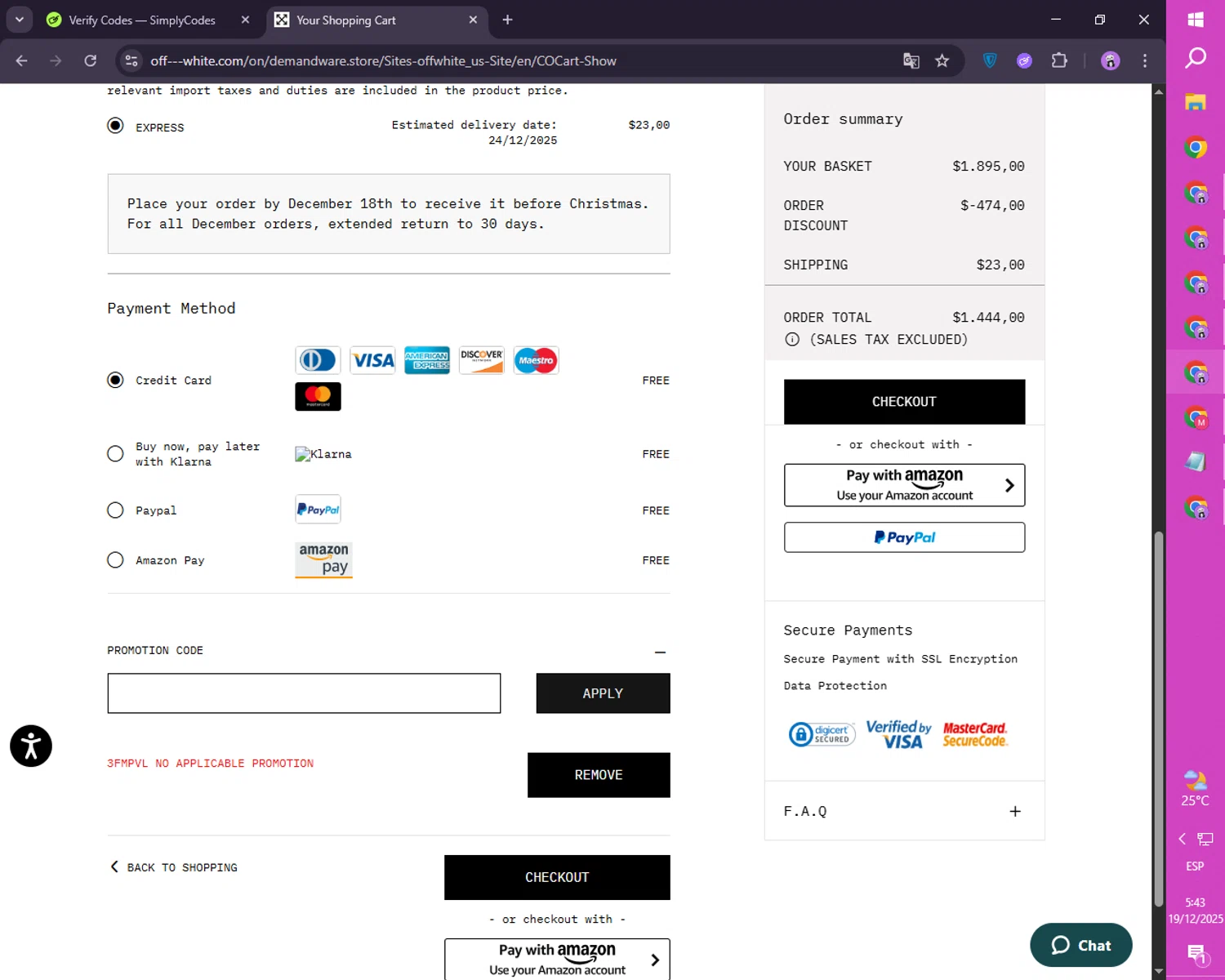The image size is (1225, 980).
Task: Select the EXPRESS shipping radio button
Action: pos(115,126)
